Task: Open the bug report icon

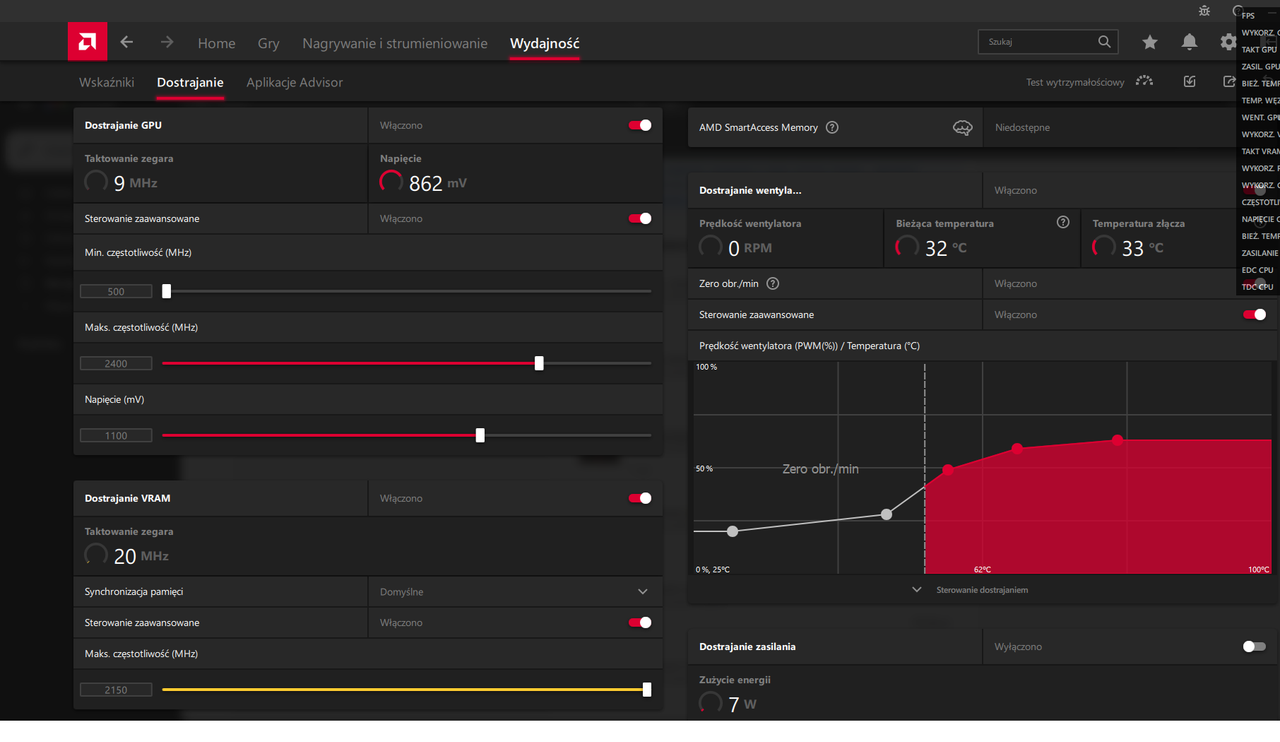Action: [x=1204, y=11]
